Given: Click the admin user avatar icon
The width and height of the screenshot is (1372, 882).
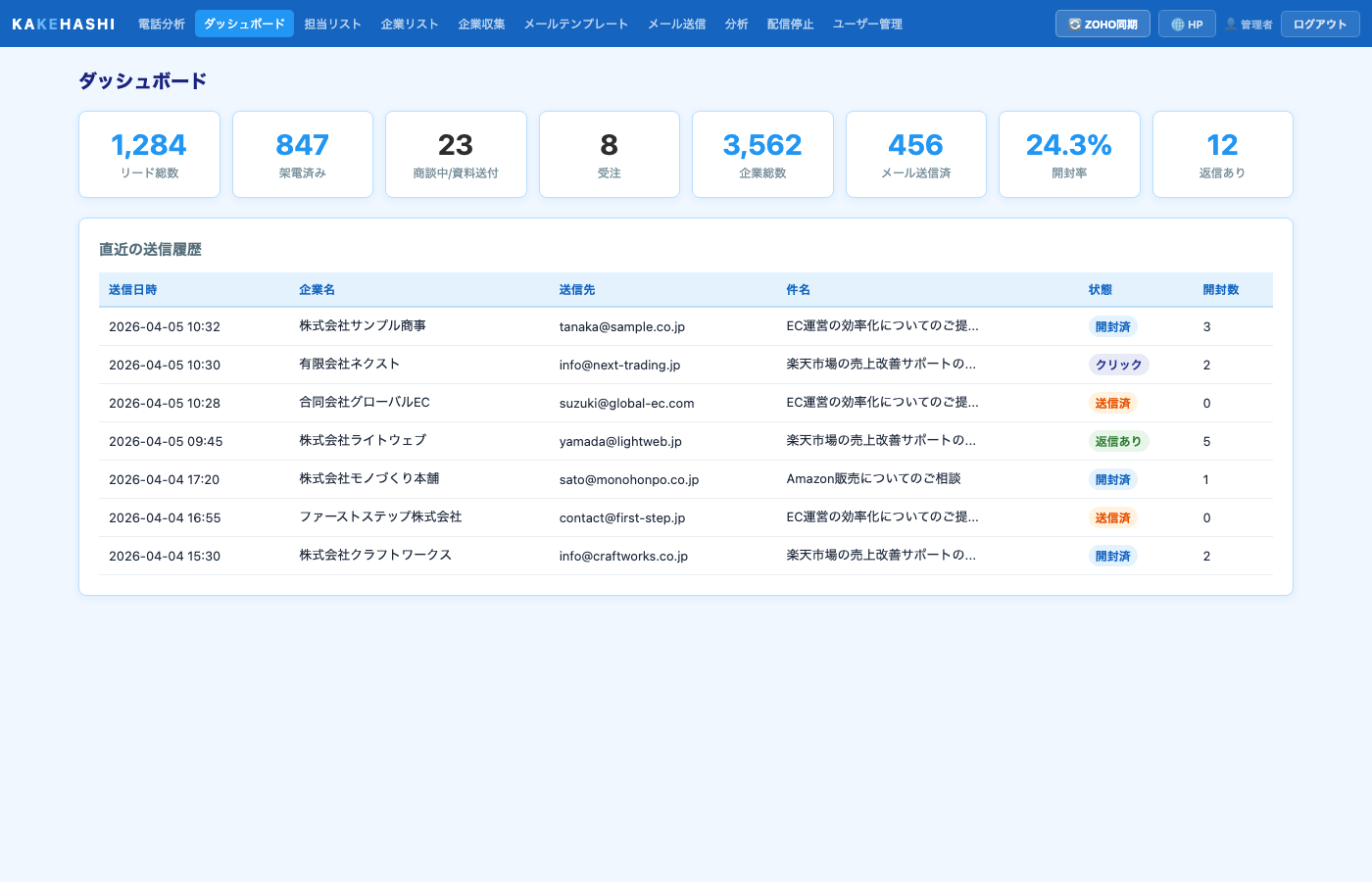Looking at the screenshot, I should 1231,24.
